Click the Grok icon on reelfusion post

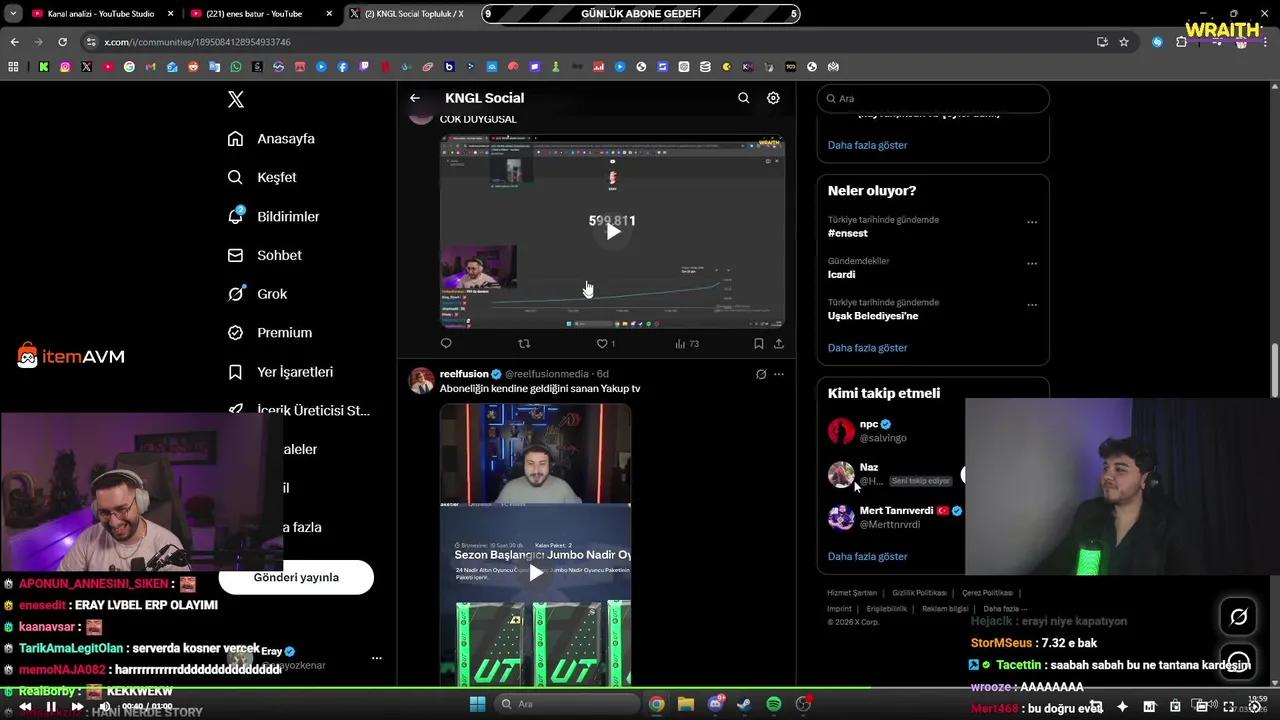pyautogui.click(x=761, y=374)
